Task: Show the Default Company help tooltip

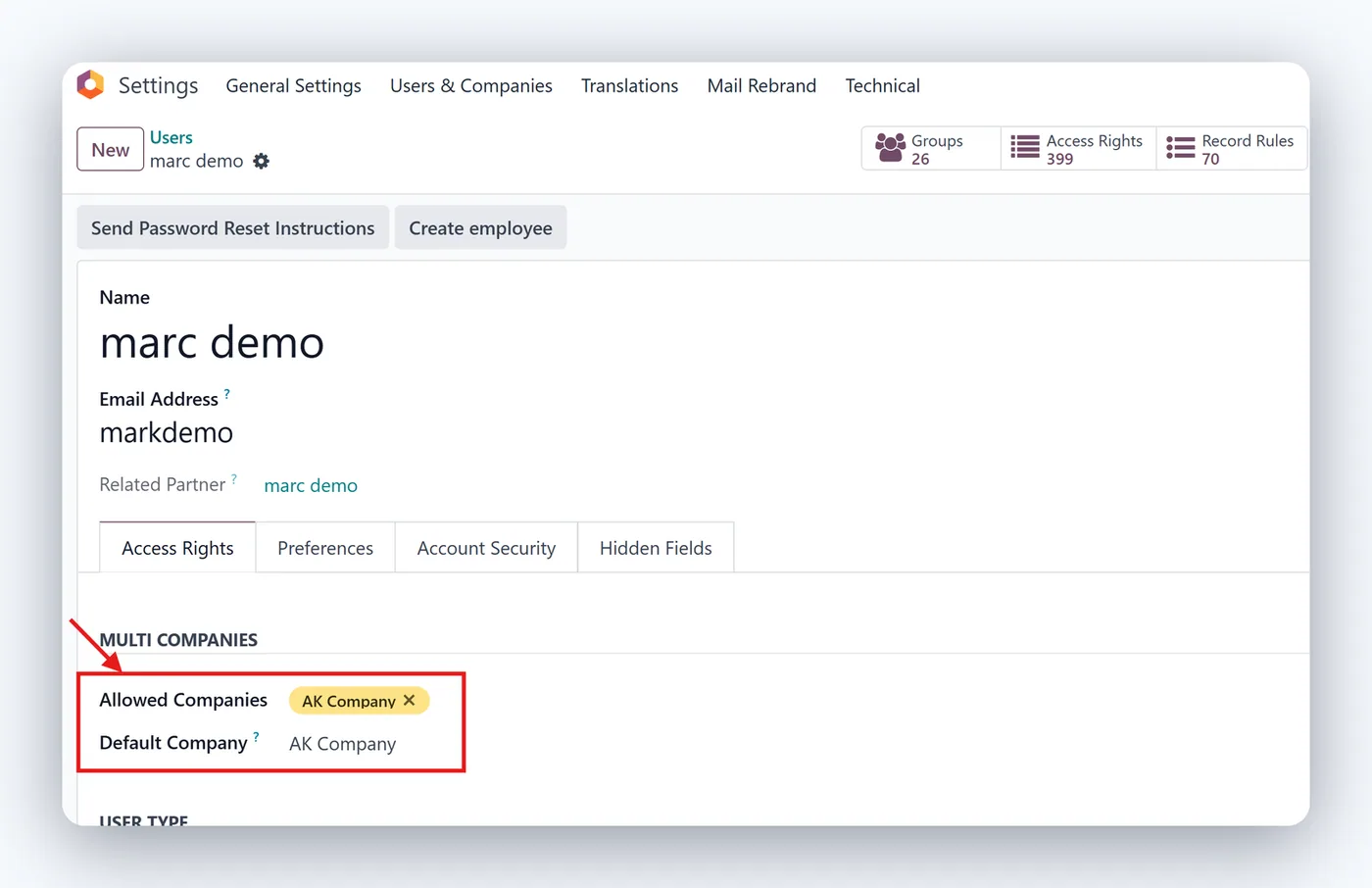Action: pos(257,736)
